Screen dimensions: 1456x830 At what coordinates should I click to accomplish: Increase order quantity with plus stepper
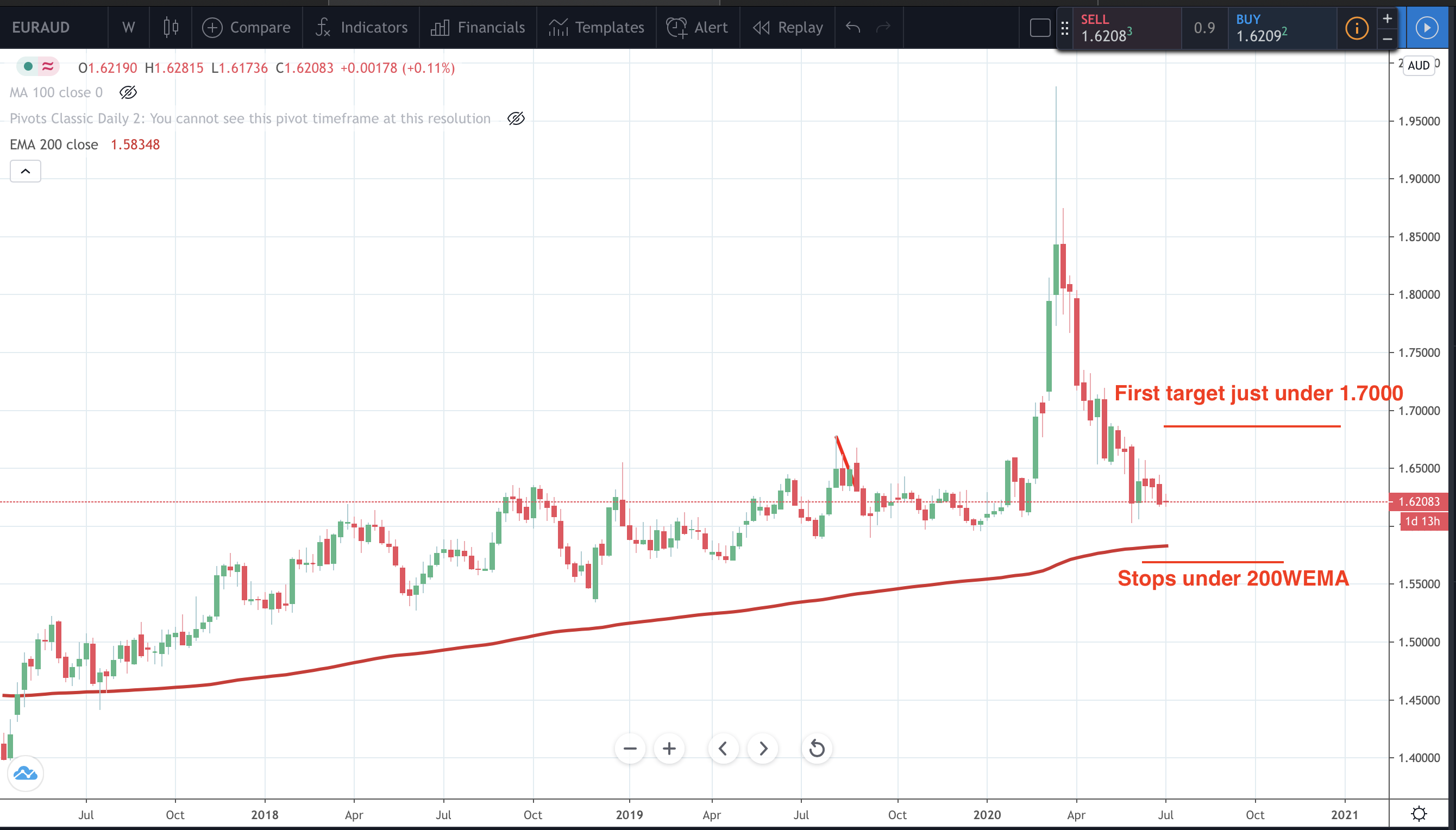1387,18
